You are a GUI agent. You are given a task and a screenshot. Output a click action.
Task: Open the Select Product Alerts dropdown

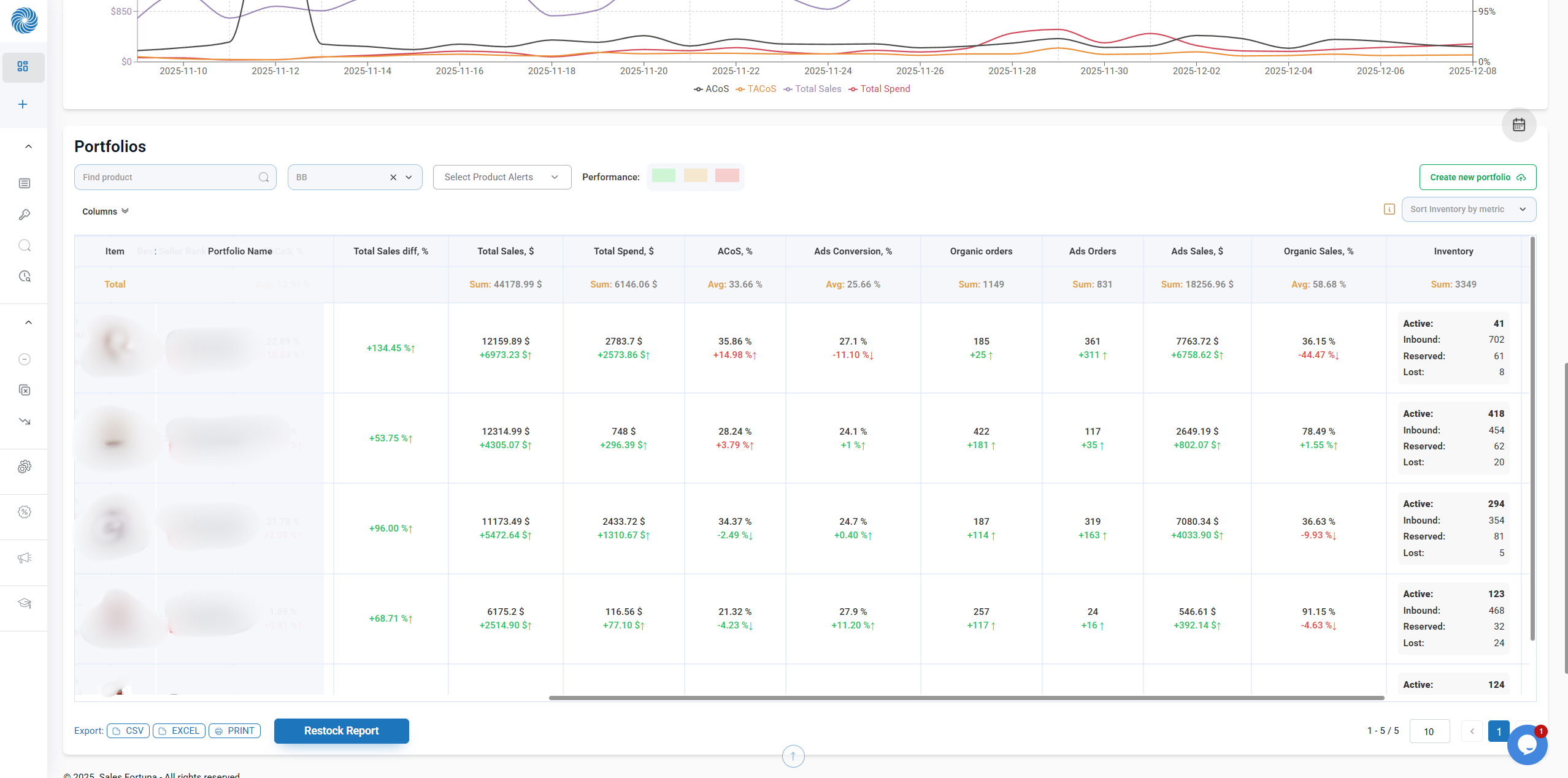(x=501, y=177)
